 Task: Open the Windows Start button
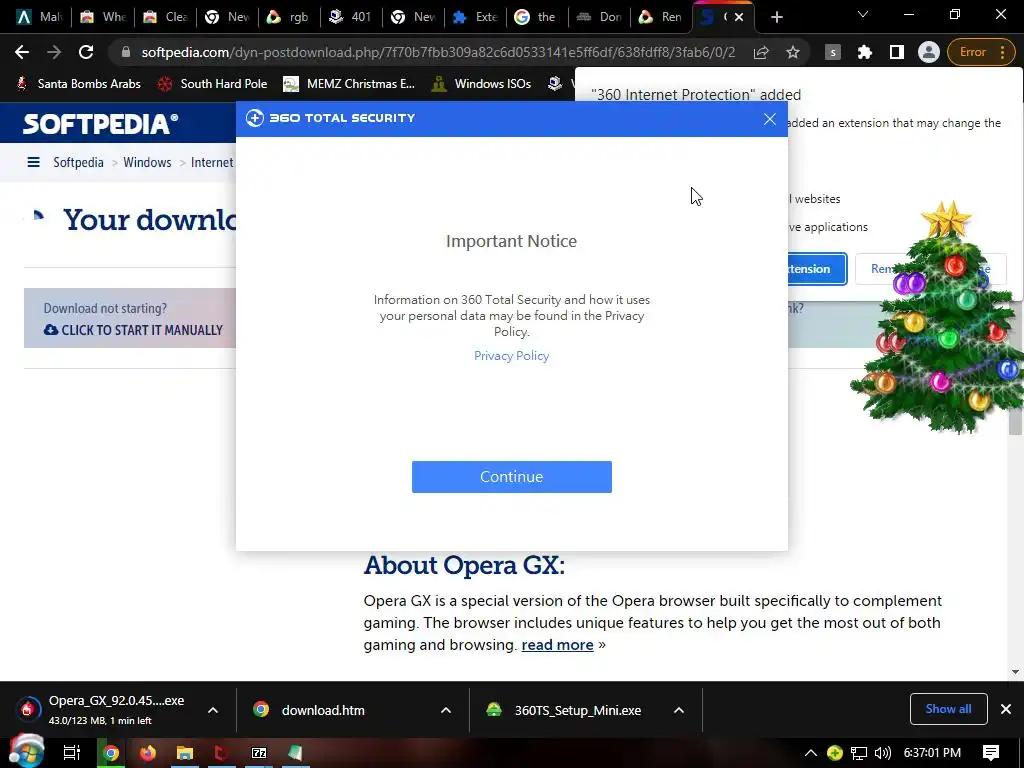pos(26,752)
